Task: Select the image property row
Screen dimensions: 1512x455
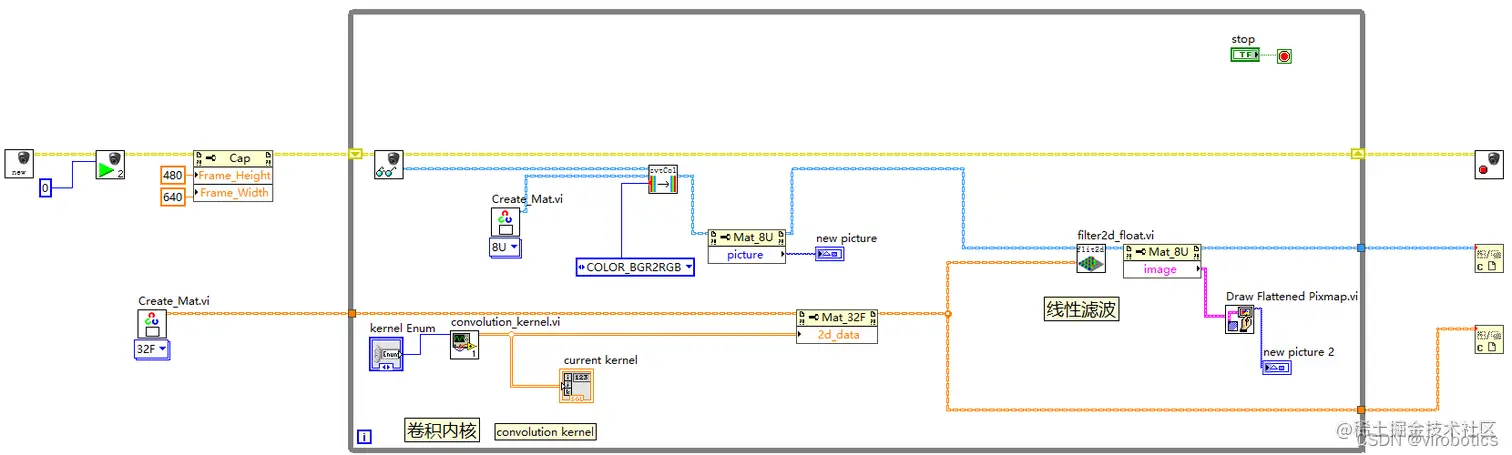Action: [x=1161, y=269]
